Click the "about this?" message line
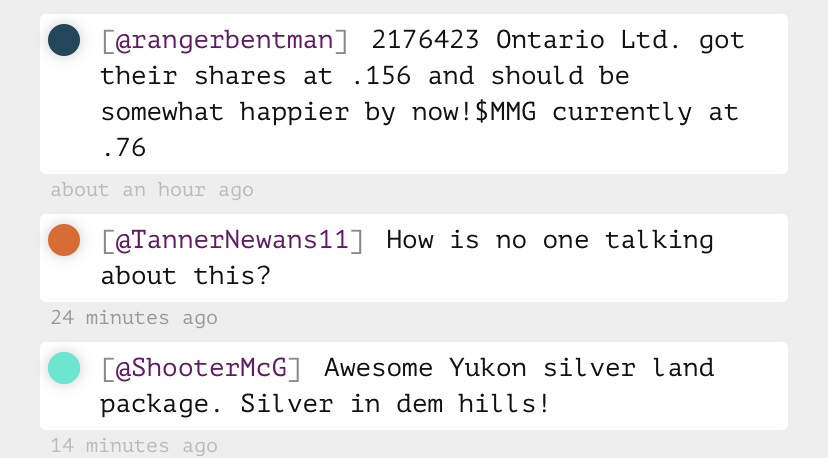This screenshot has height=458, width=828. pyautogui.click(x=185, y=276)
